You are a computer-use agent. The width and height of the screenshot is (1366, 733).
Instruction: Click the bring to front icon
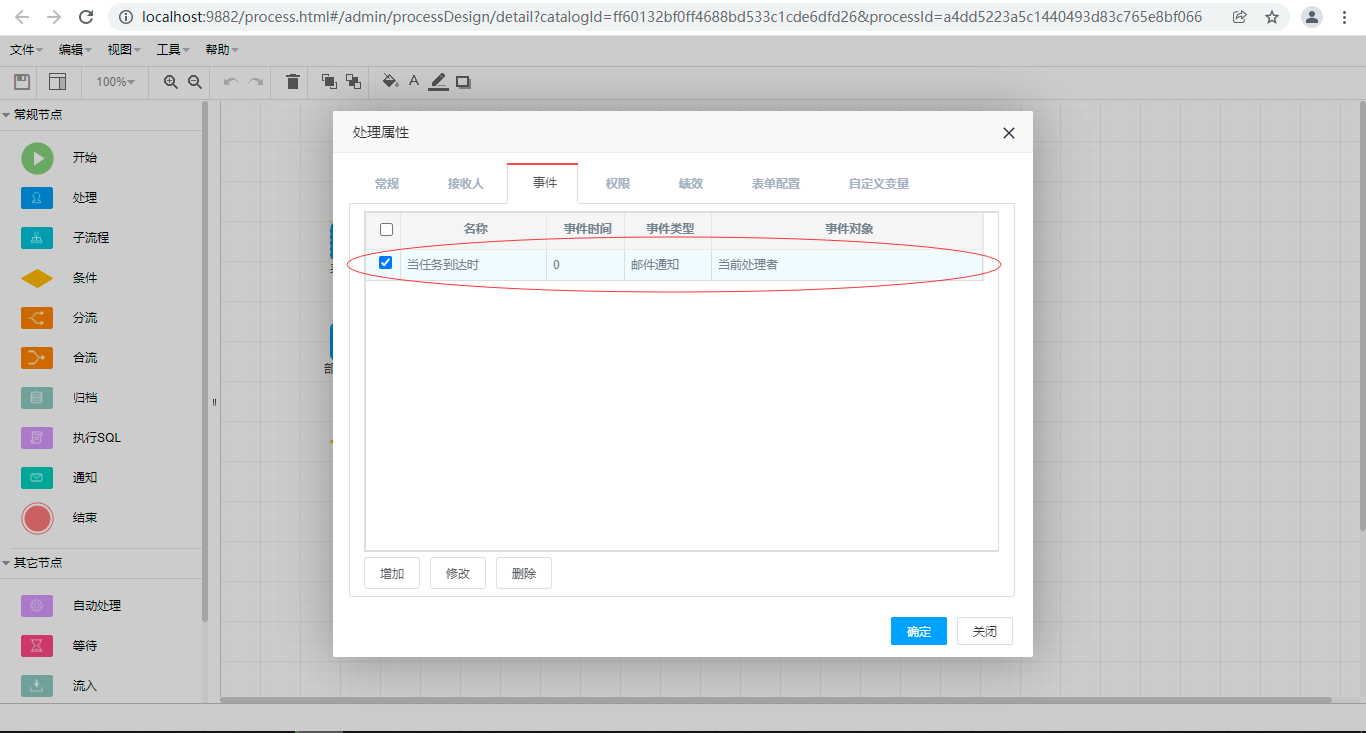click(x=329, y=82)
